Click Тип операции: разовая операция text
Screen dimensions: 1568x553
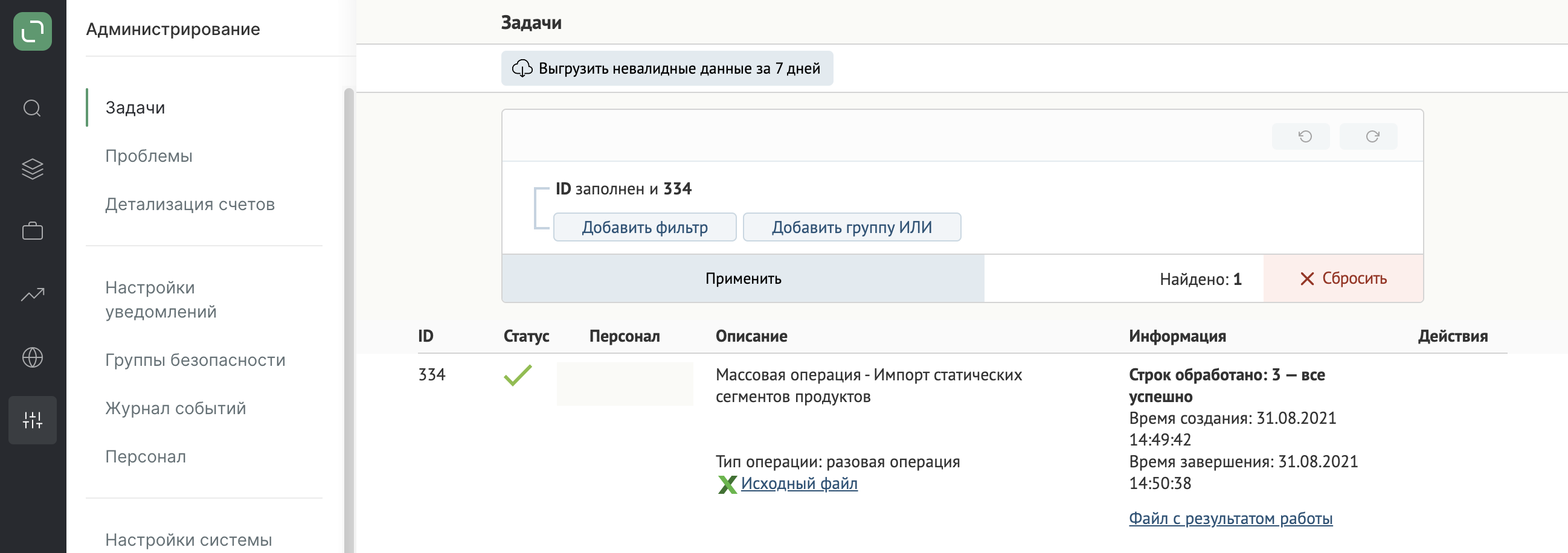point(838,462)
